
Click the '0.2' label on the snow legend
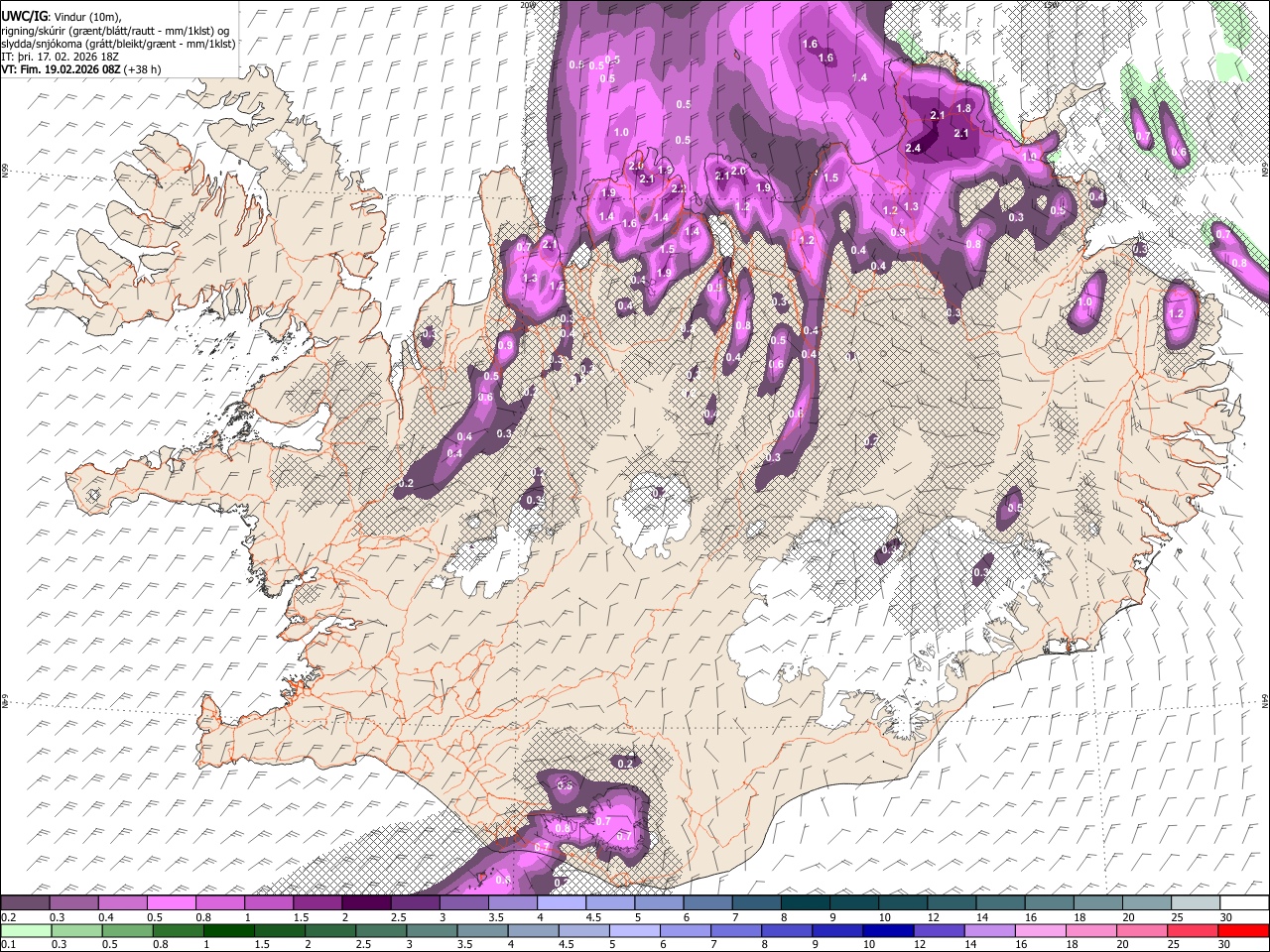(x=9, y=917)
